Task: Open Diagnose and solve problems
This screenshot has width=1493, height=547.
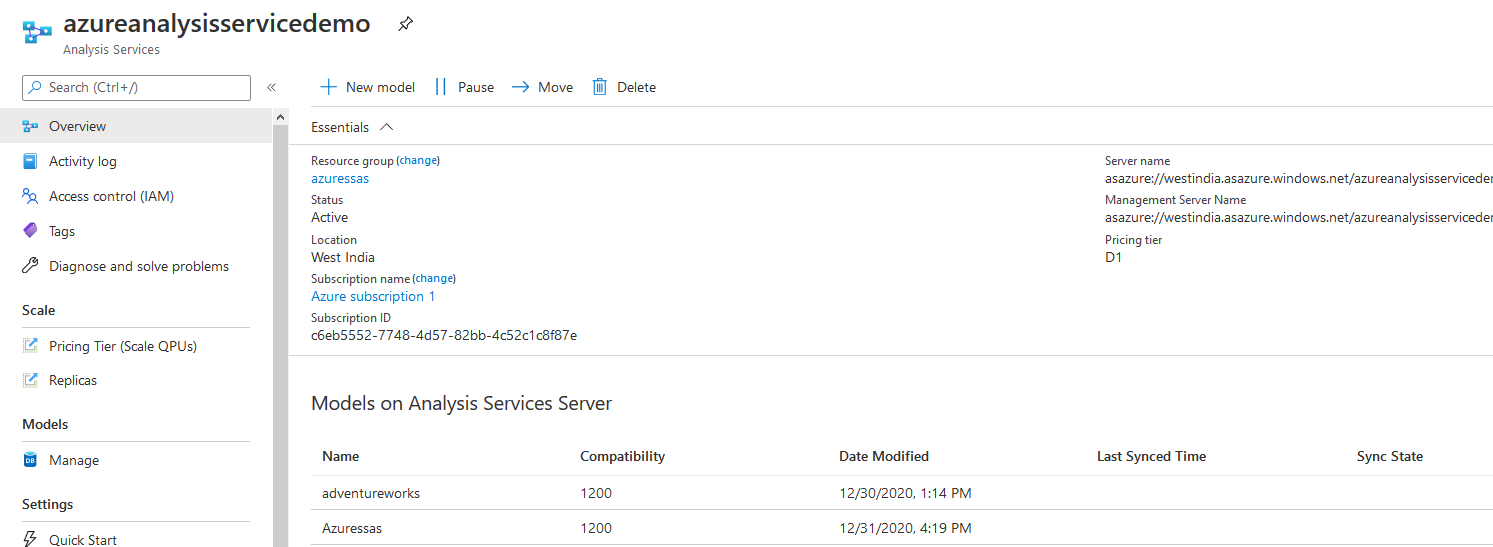Action: tap(138, 266)
